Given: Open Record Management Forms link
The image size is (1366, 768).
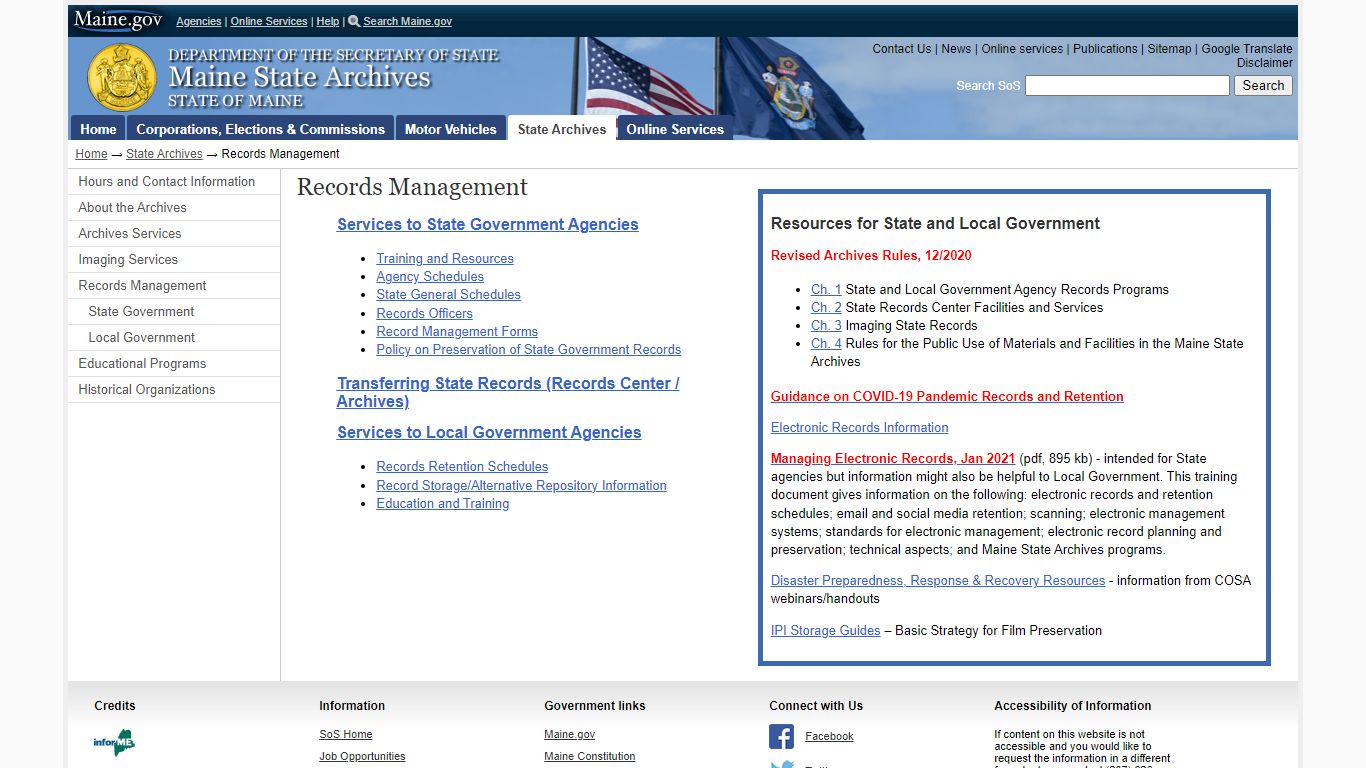Looking at the screenshot, I should [x=457, y=331].
